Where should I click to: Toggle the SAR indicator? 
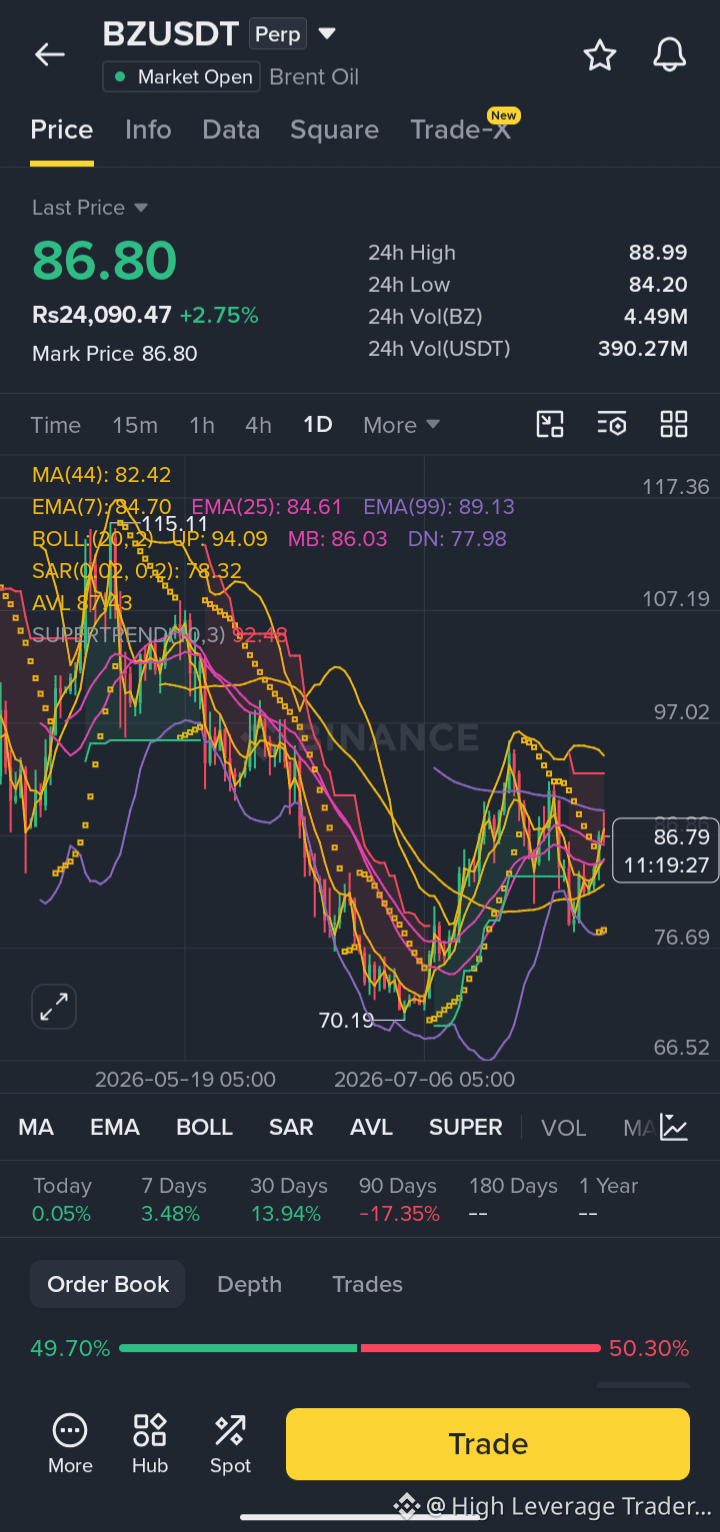291,1128
